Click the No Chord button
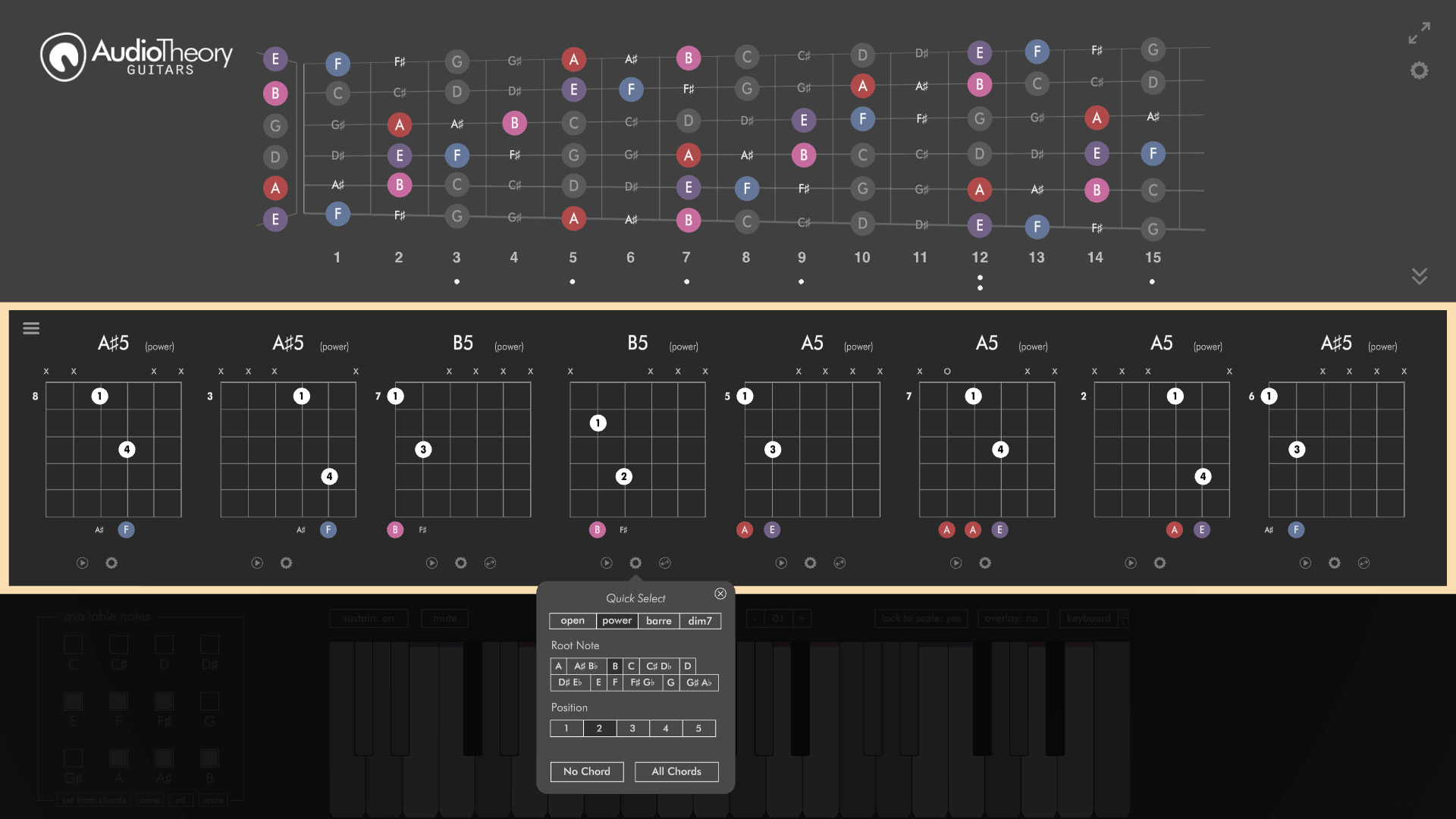Screen dimensions: 1456x819 587,771
